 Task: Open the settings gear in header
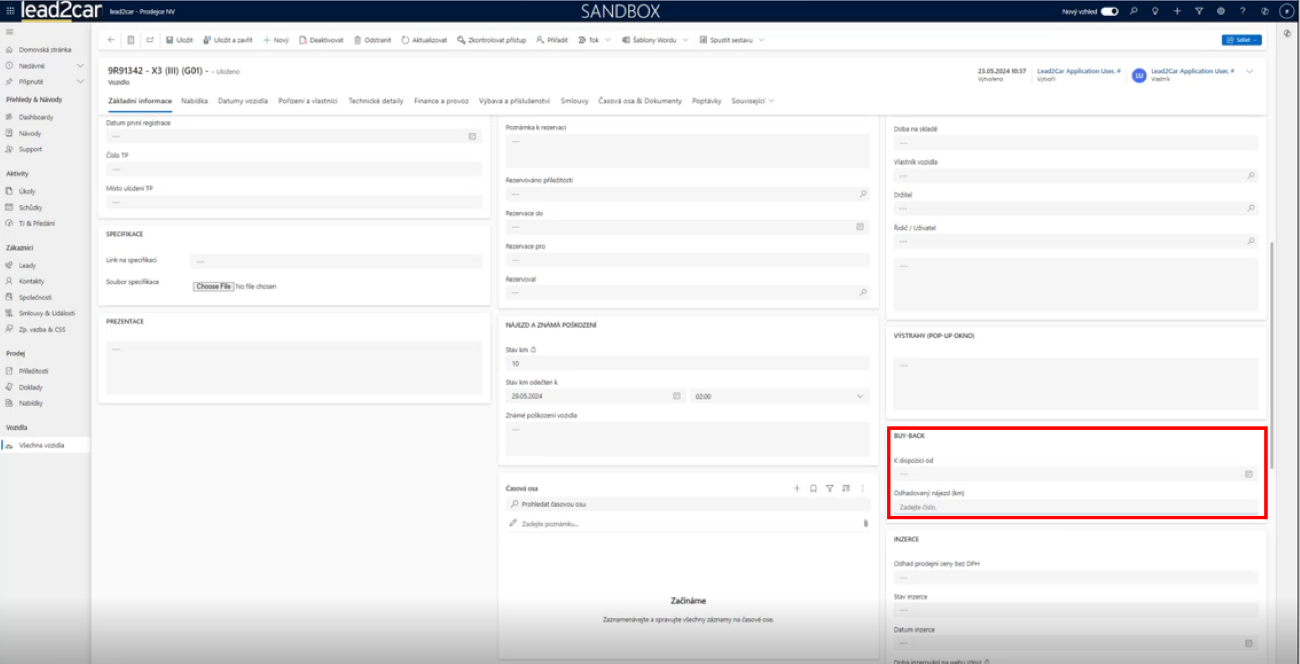(1220, 11)
